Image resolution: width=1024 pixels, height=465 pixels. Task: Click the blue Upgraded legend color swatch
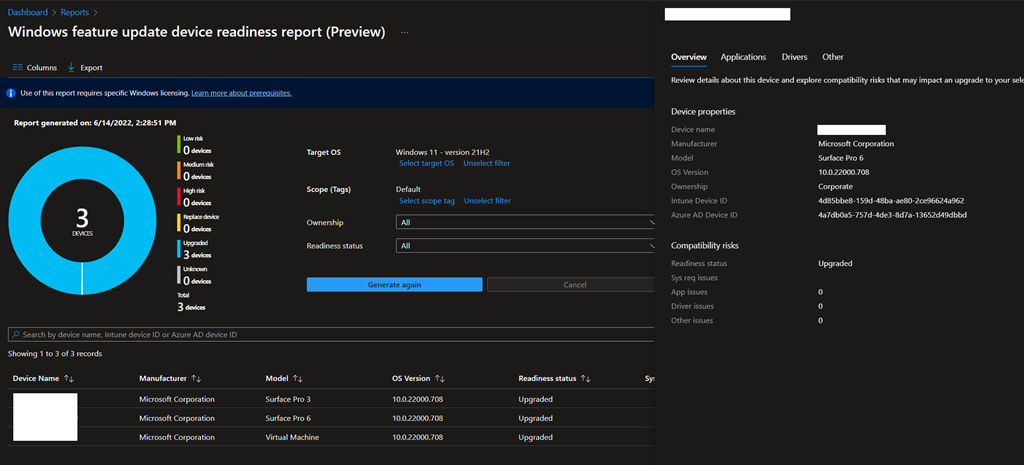coord(178,249)
